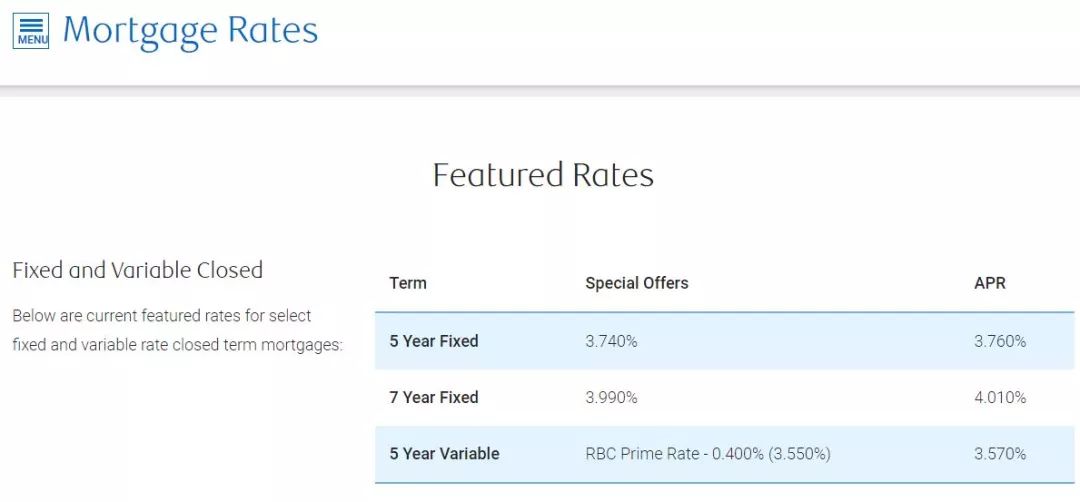Select the 5 Year Fixed row label
The width and height of the screenshot is (1080, 502).
[434, 341]
